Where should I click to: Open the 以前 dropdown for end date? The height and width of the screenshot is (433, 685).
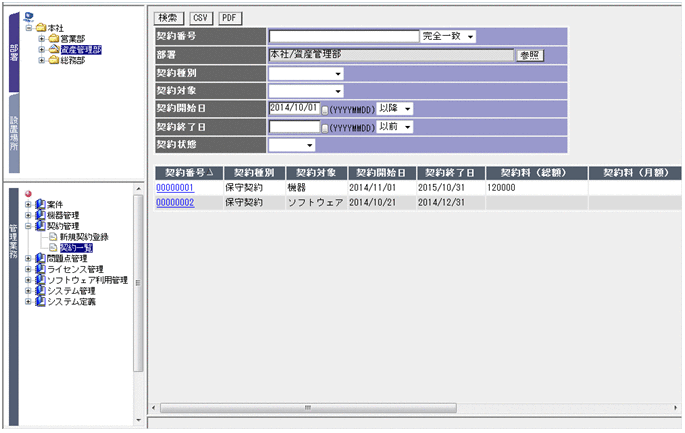pos(394,127)
